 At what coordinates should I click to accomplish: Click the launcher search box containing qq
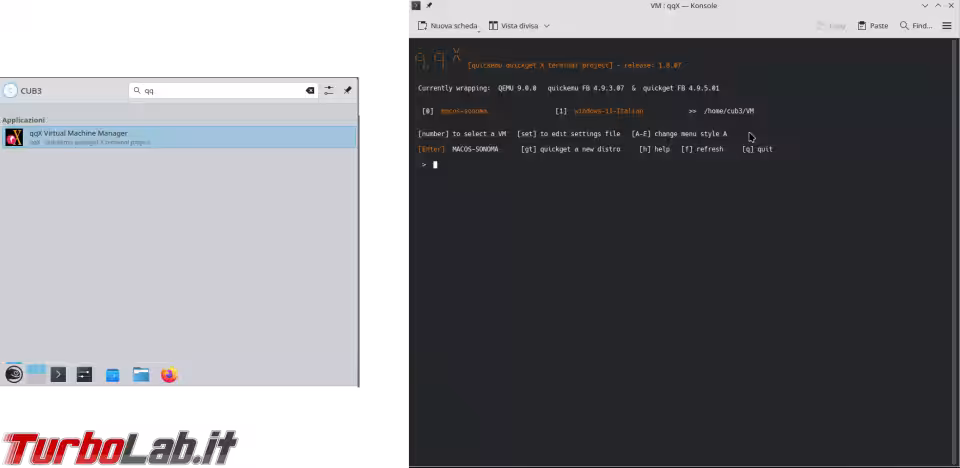click(223, 91)
